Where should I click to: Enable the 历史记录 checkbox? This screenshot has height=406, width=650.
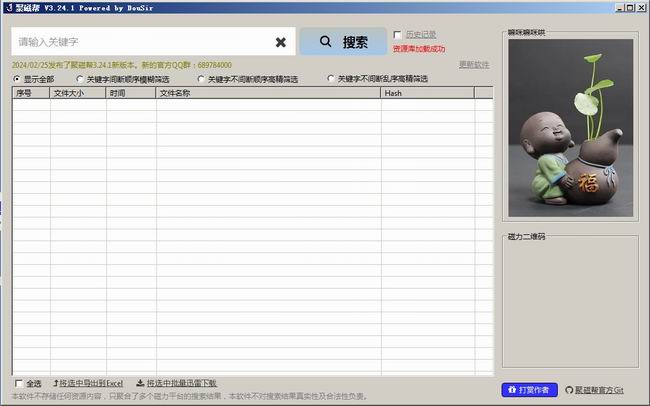pos(397,35)
